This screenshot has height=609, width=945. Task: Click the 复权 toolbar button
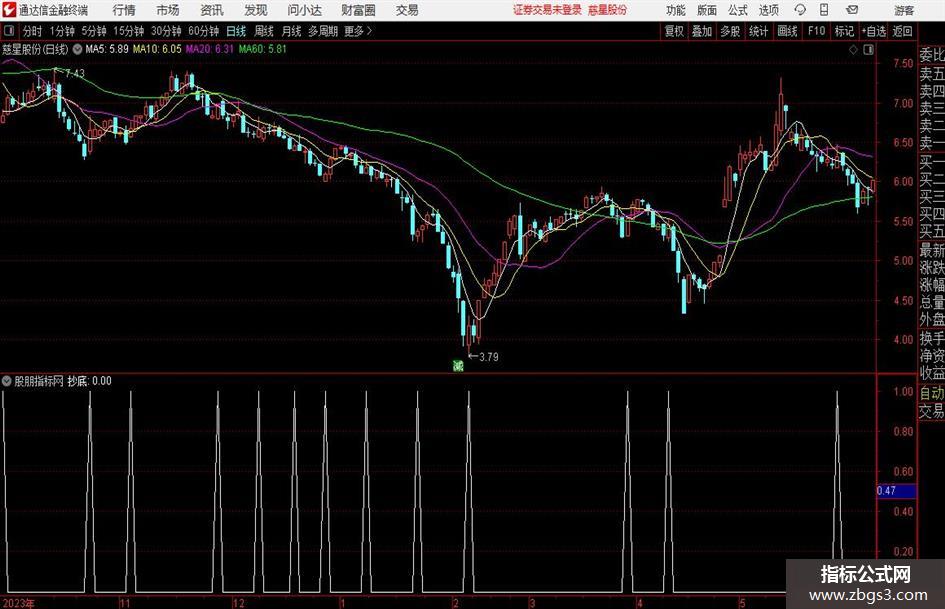tap(674, 31)
